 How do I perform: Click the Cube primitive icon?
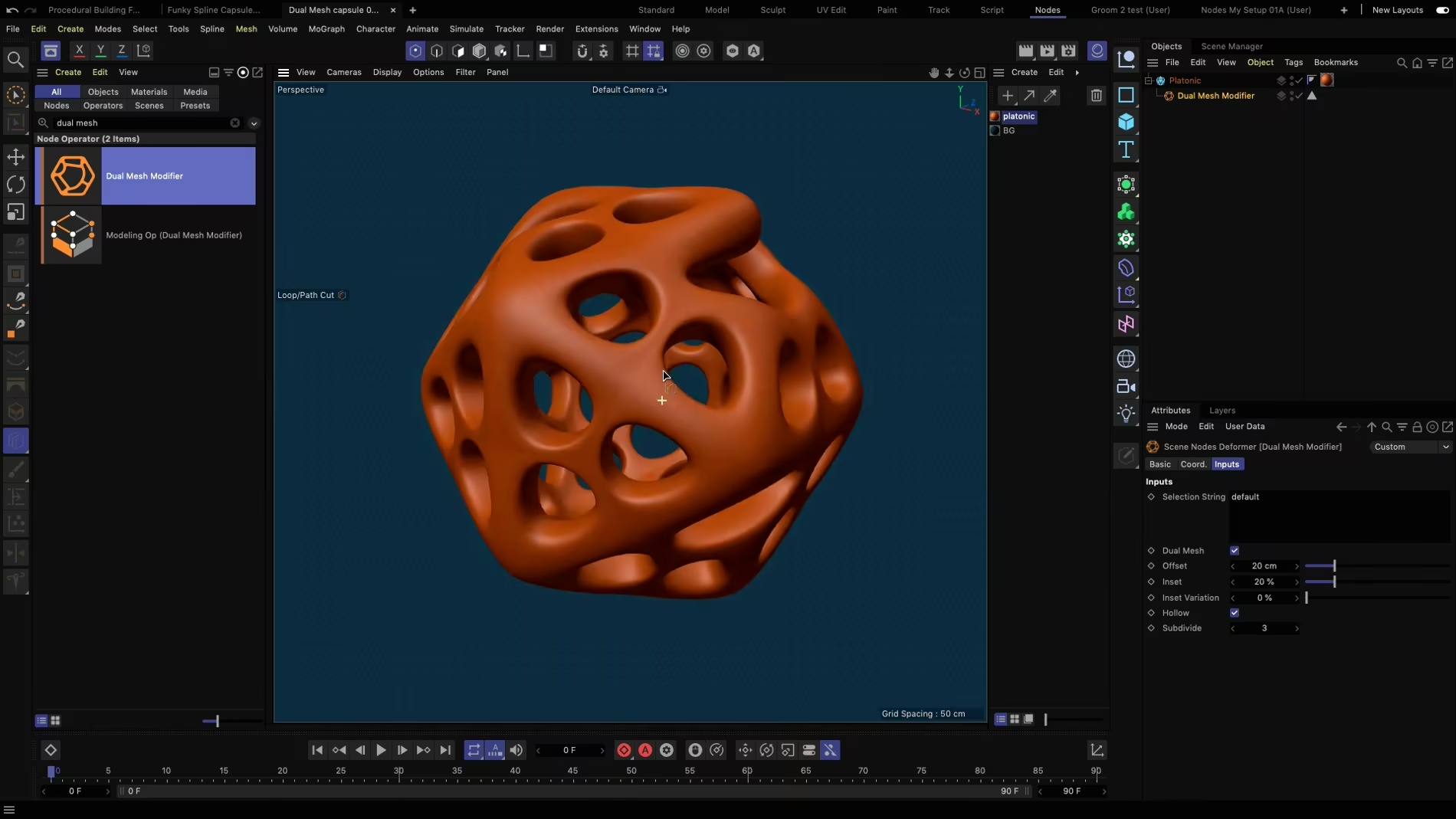click(x=1126, y=122)
